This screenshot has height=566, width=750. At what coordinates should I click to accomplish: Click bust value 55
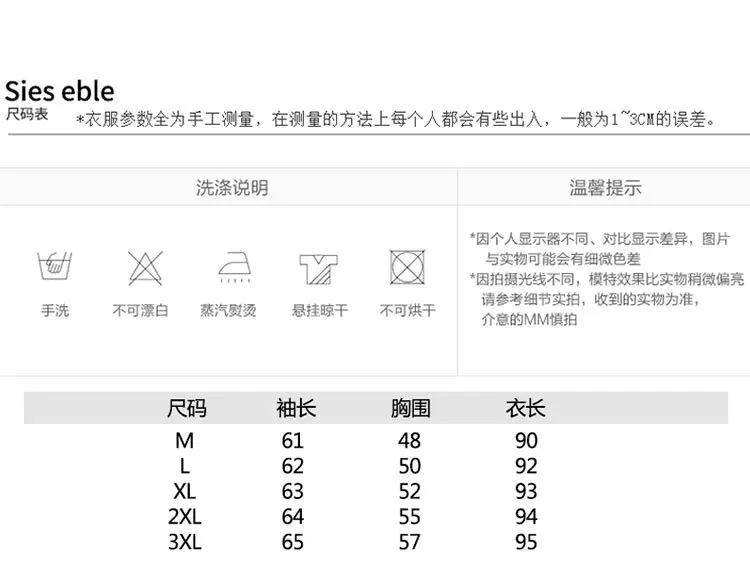409,517
